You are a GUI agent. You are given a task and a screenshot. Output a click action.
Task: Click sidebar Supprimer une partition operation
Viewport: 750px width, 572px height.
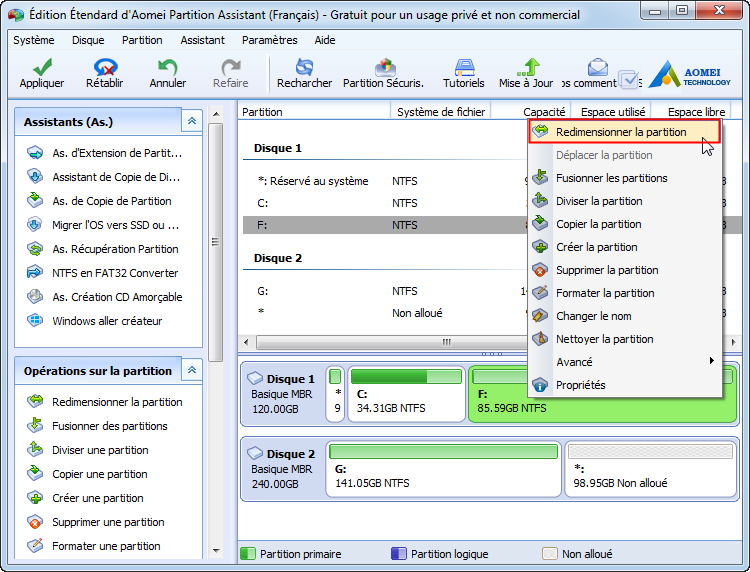point(96,522)
